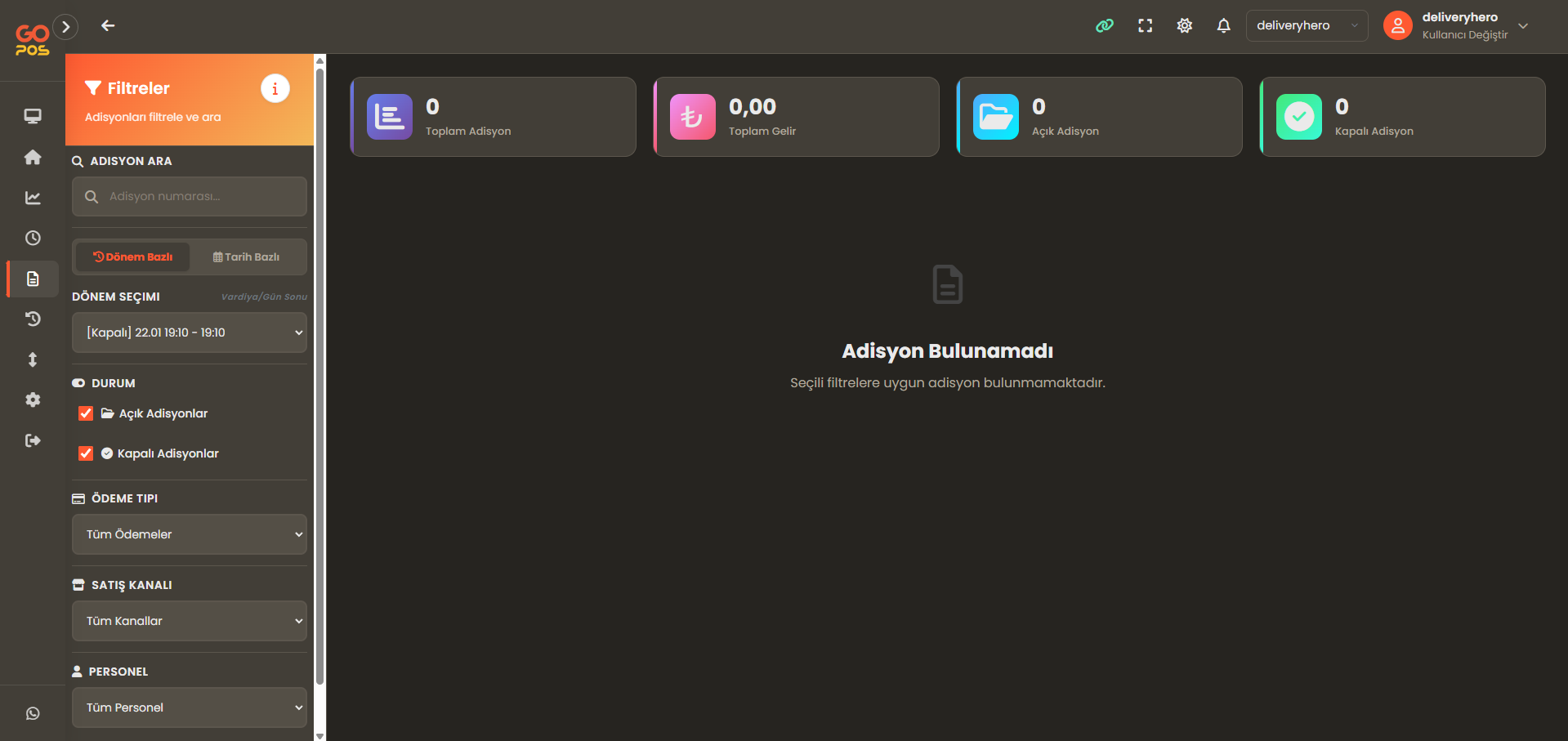Click the Adisyon Bulunamadı heading

tap(948, 351)
